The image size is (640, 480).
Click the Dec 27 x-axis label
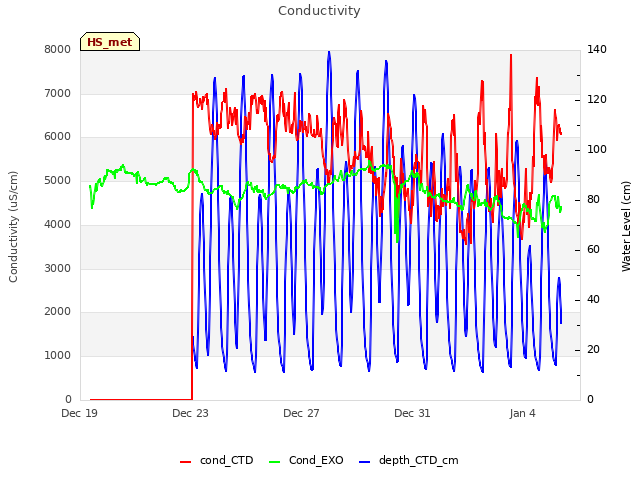tap(301, 413)
